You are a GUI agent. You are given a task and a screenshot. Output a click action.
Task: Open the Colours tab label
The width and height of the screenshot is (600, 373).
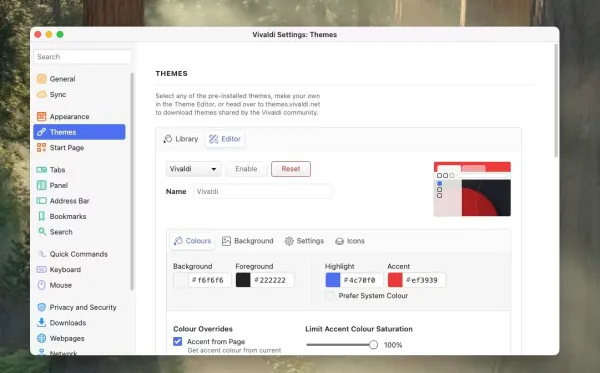click(198, 241)
